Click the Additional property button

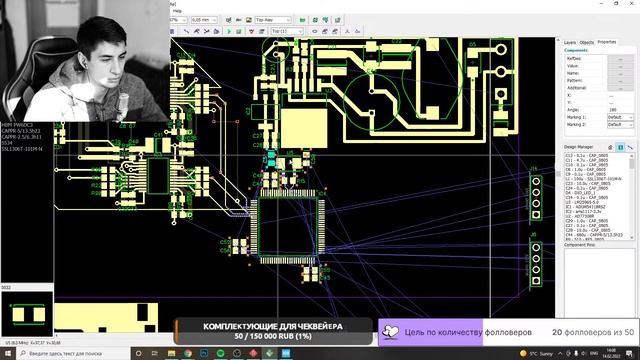[x=620, y=88]
